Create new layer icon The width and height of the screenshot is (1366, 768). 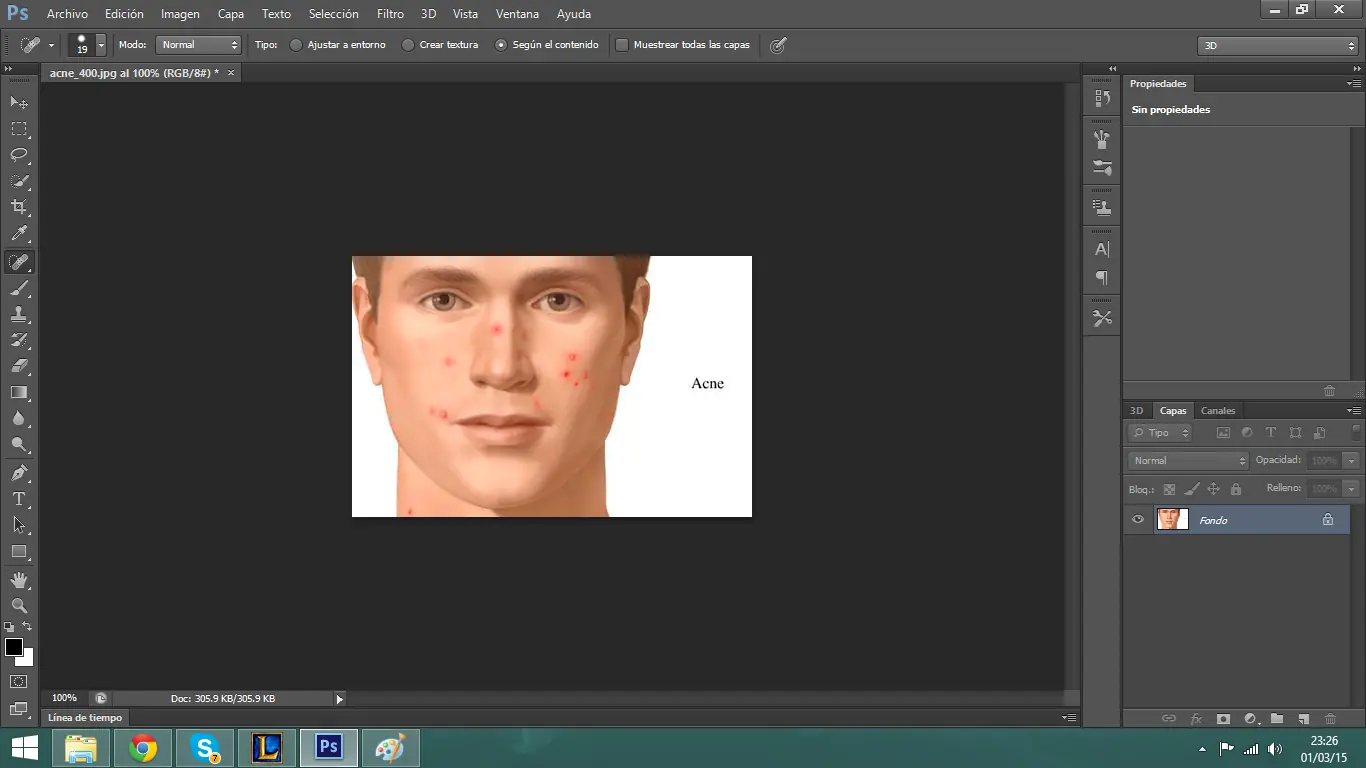point(1303,718)
